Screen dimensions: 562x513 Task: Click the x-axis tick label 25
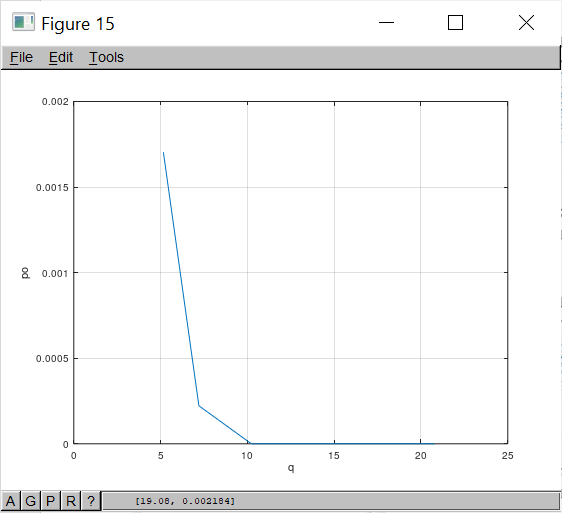click(x=508, y=456)
